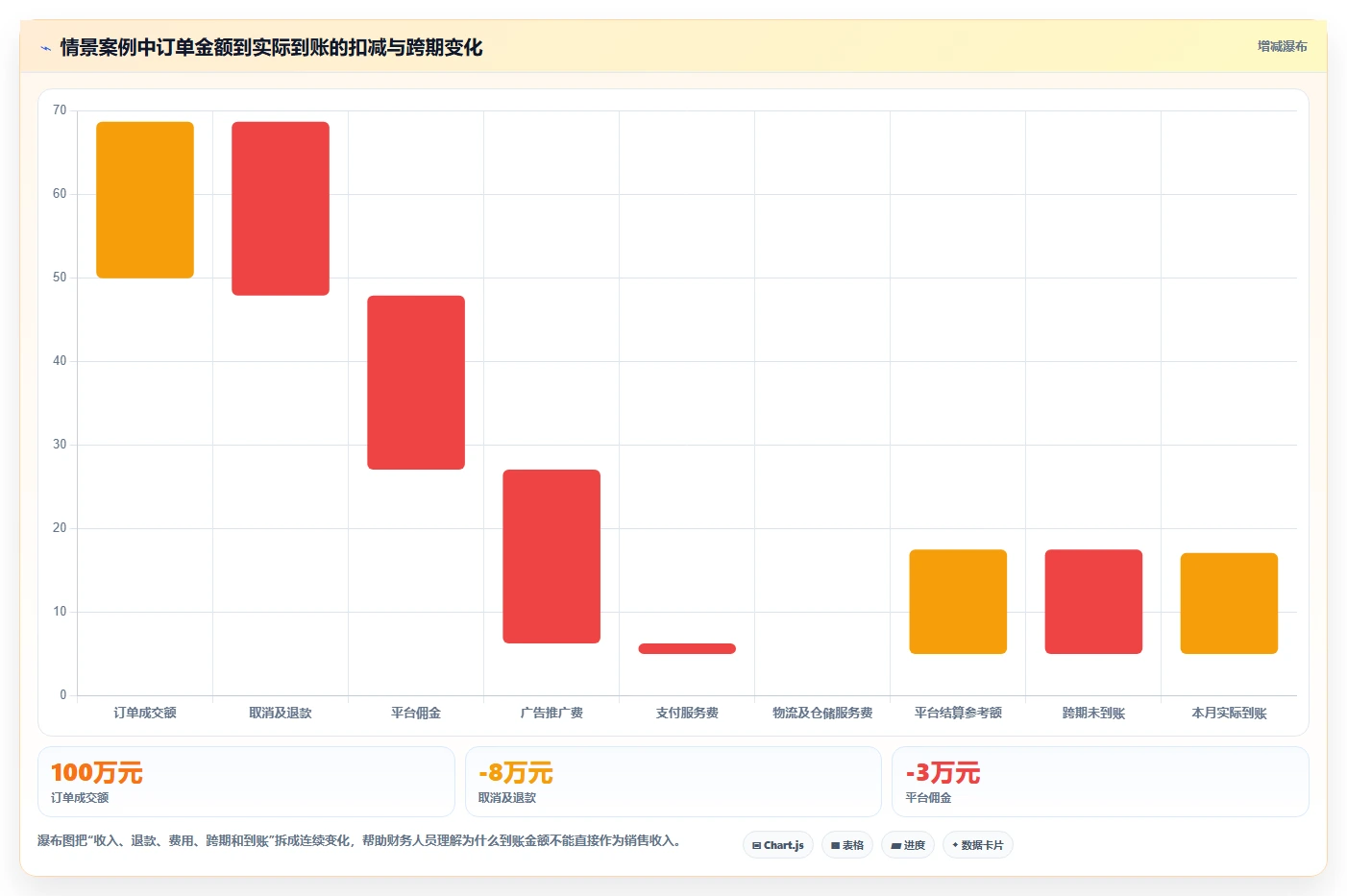1347x896 pixels.
Task: Click the 物流及仓储服务费 x-axis label
Action: pos(822,713)
